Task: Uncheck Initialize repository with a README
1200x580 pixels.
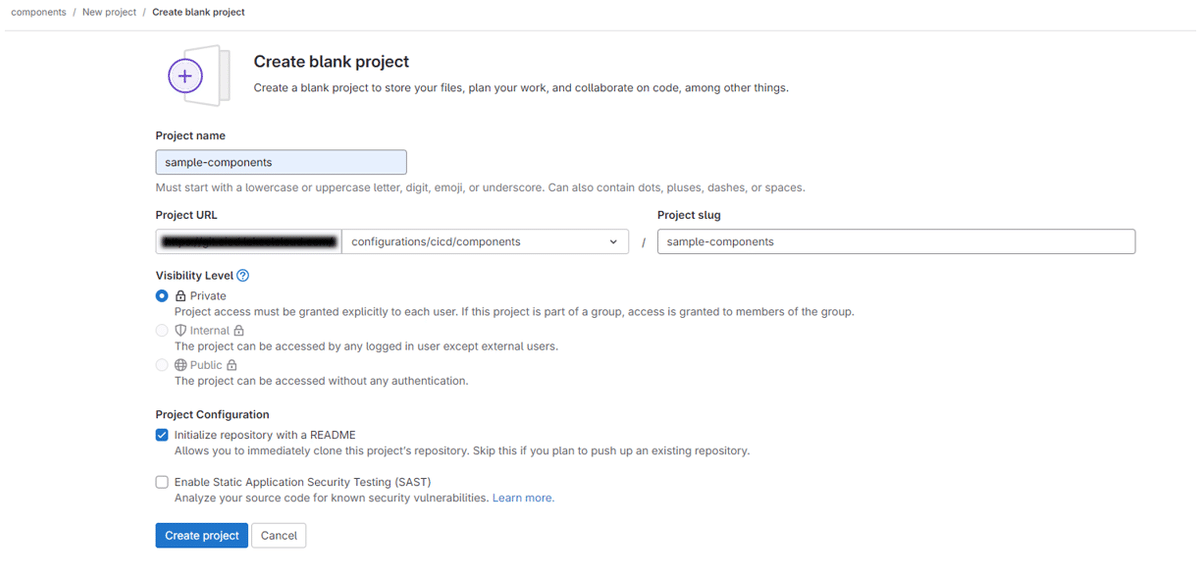Action: coord(162,435)
